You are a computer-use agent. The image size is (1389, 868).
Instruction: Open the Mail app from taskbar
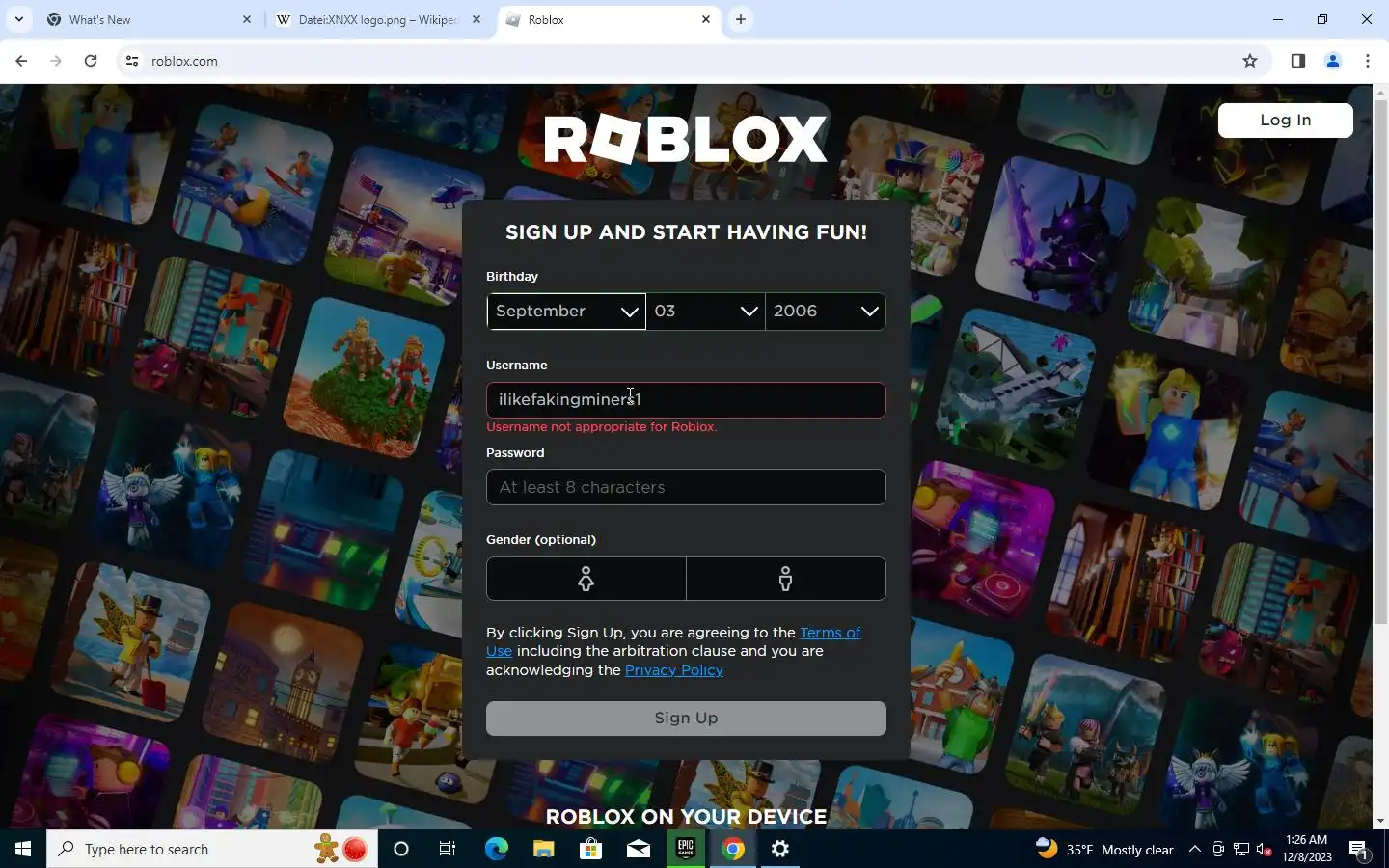(x=639, y=849)
